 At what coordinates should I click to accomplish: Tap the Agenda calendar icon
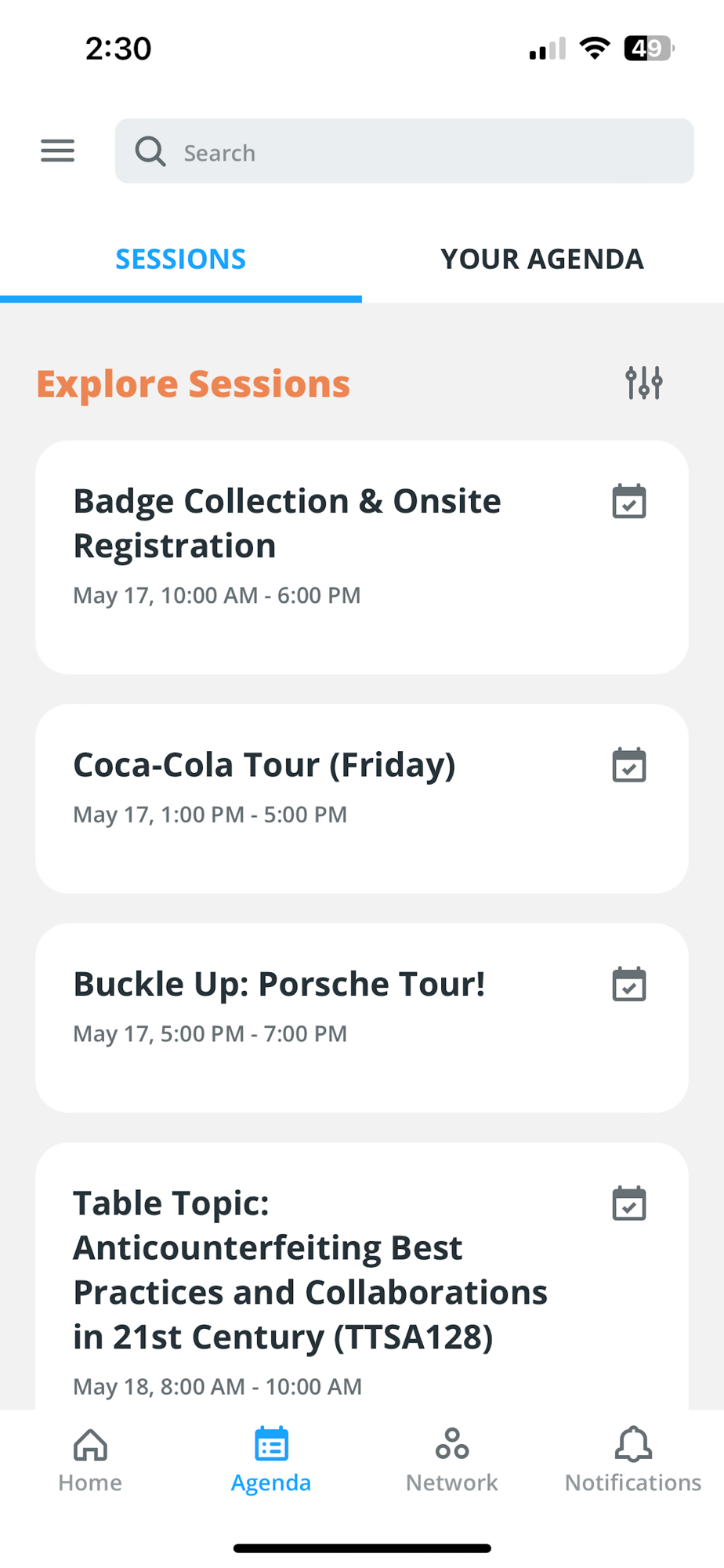271,1444
